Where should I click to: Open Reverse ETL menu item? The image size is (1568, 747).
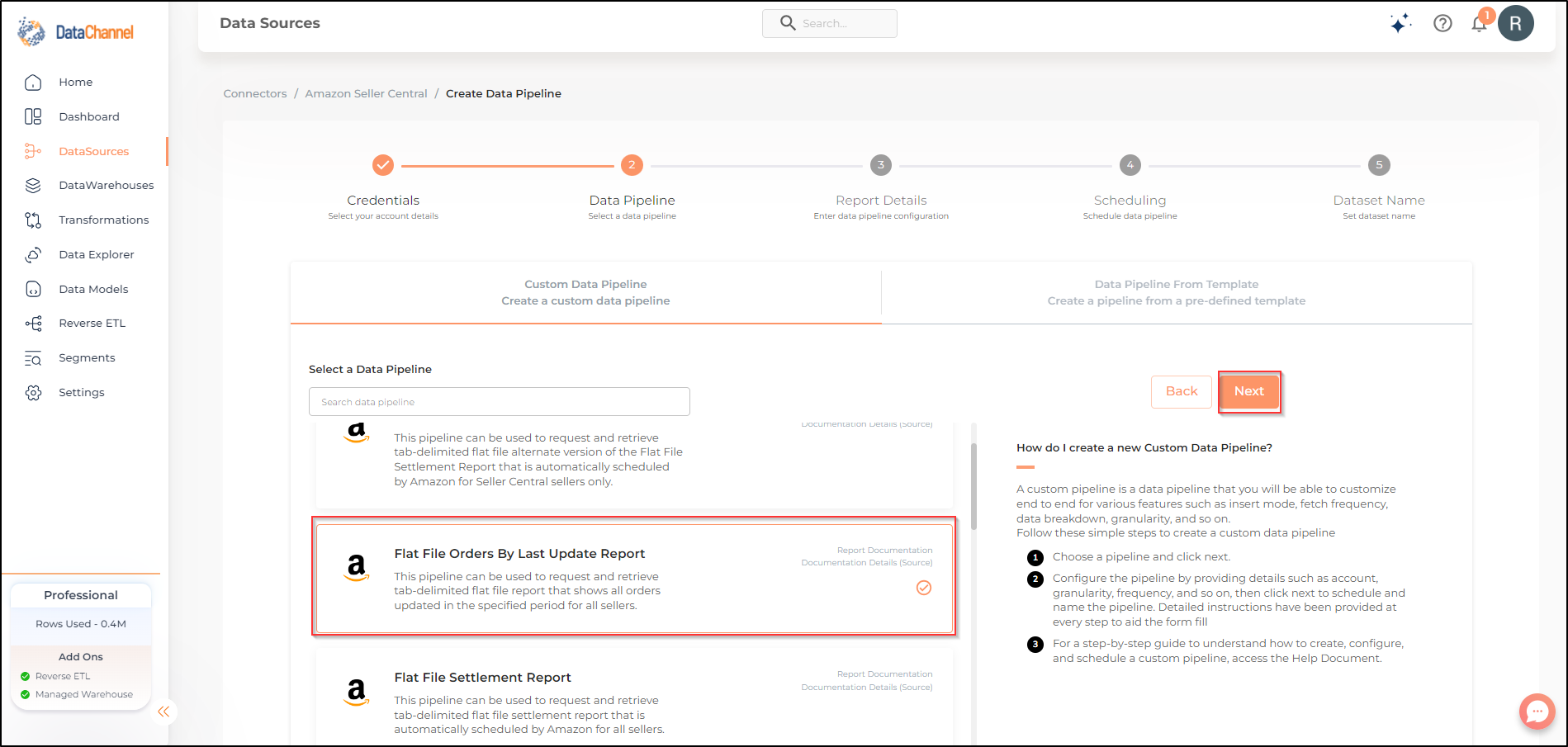click(x=92, y=324)
